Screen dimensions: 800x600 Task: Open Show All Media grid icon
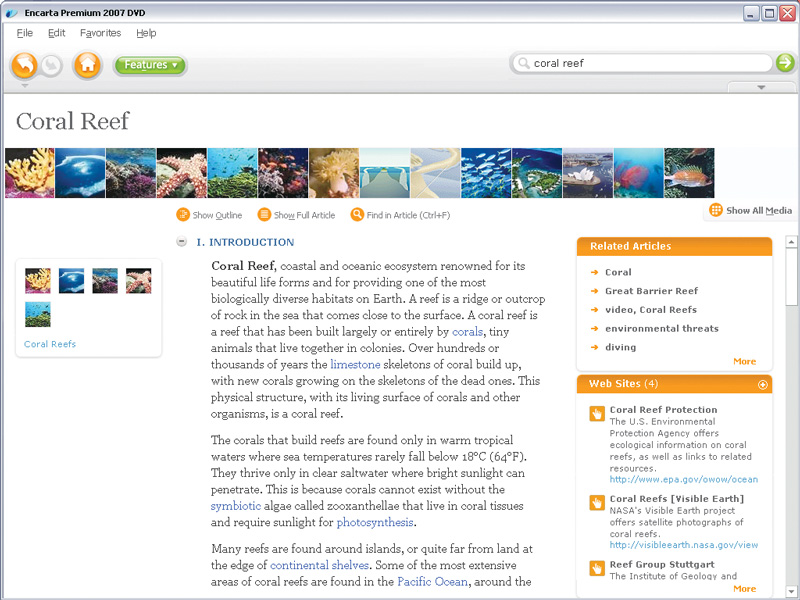pyautogui.click(x=716, y=210)
